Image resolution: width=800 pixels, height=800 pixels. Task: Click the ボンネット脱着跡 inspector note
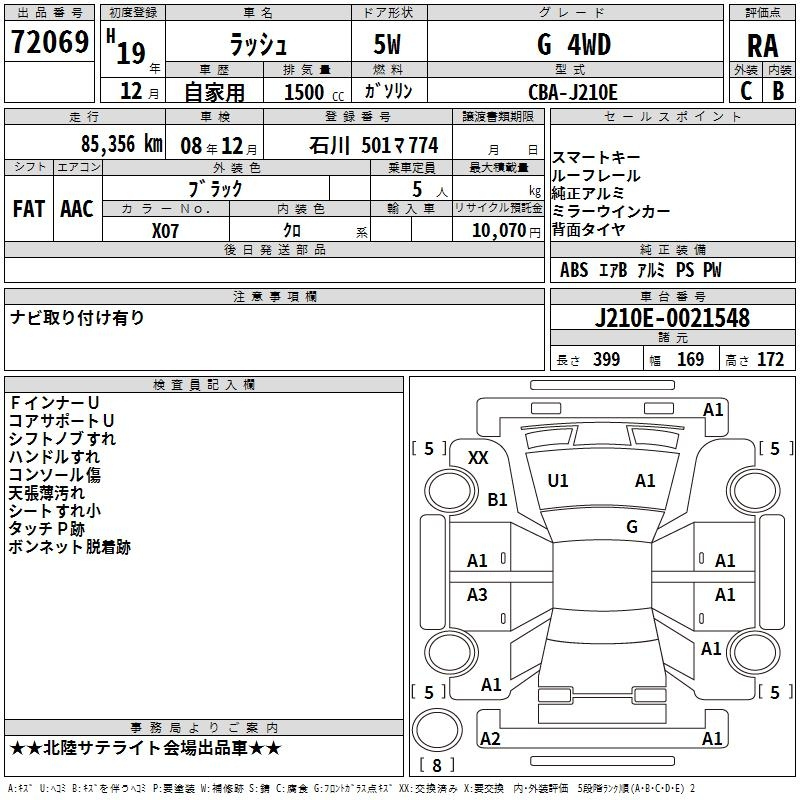tap(69, 547)
